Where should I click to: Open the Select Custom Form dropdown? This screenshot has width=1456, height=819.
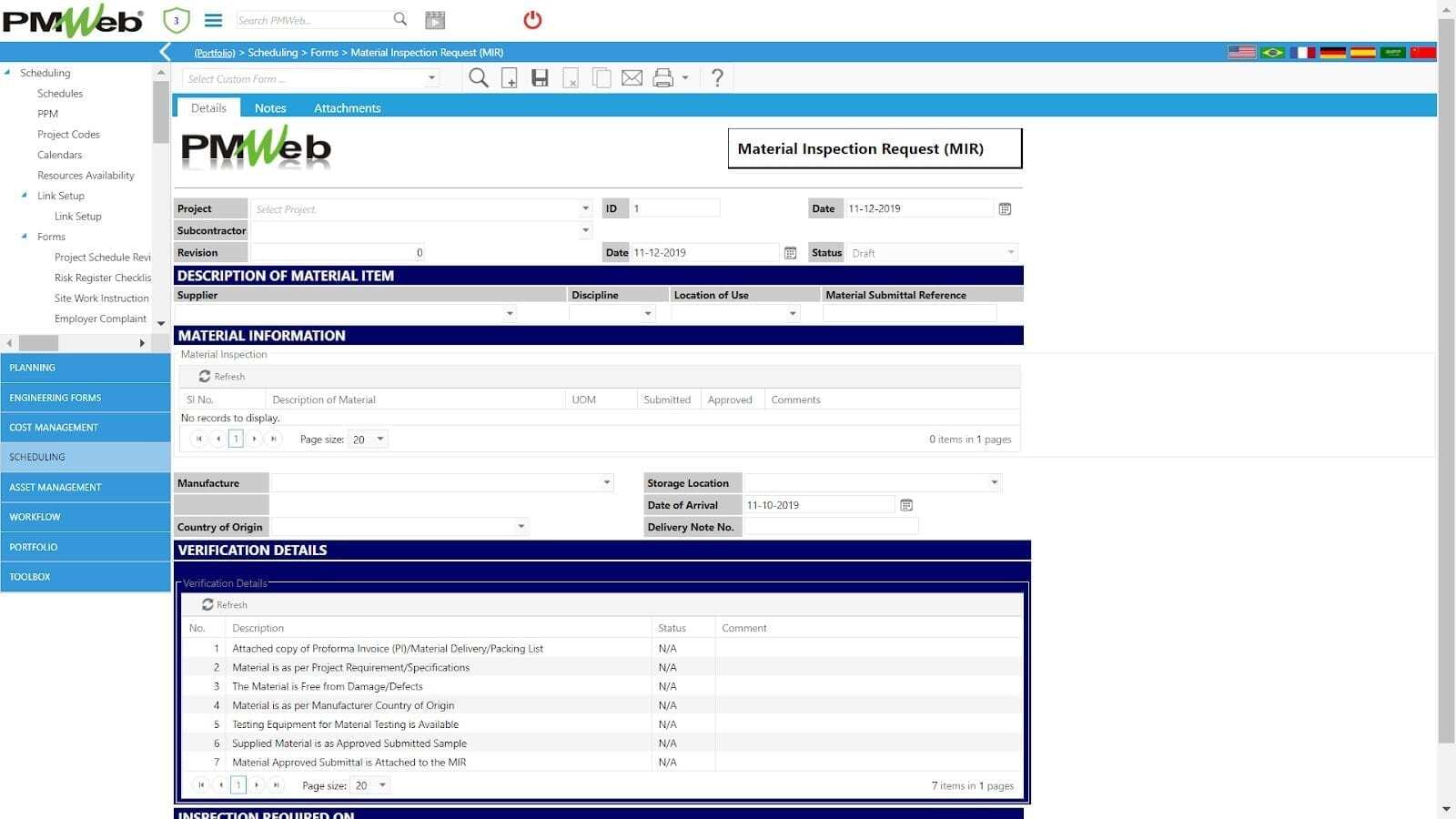(x=431, y=79)
